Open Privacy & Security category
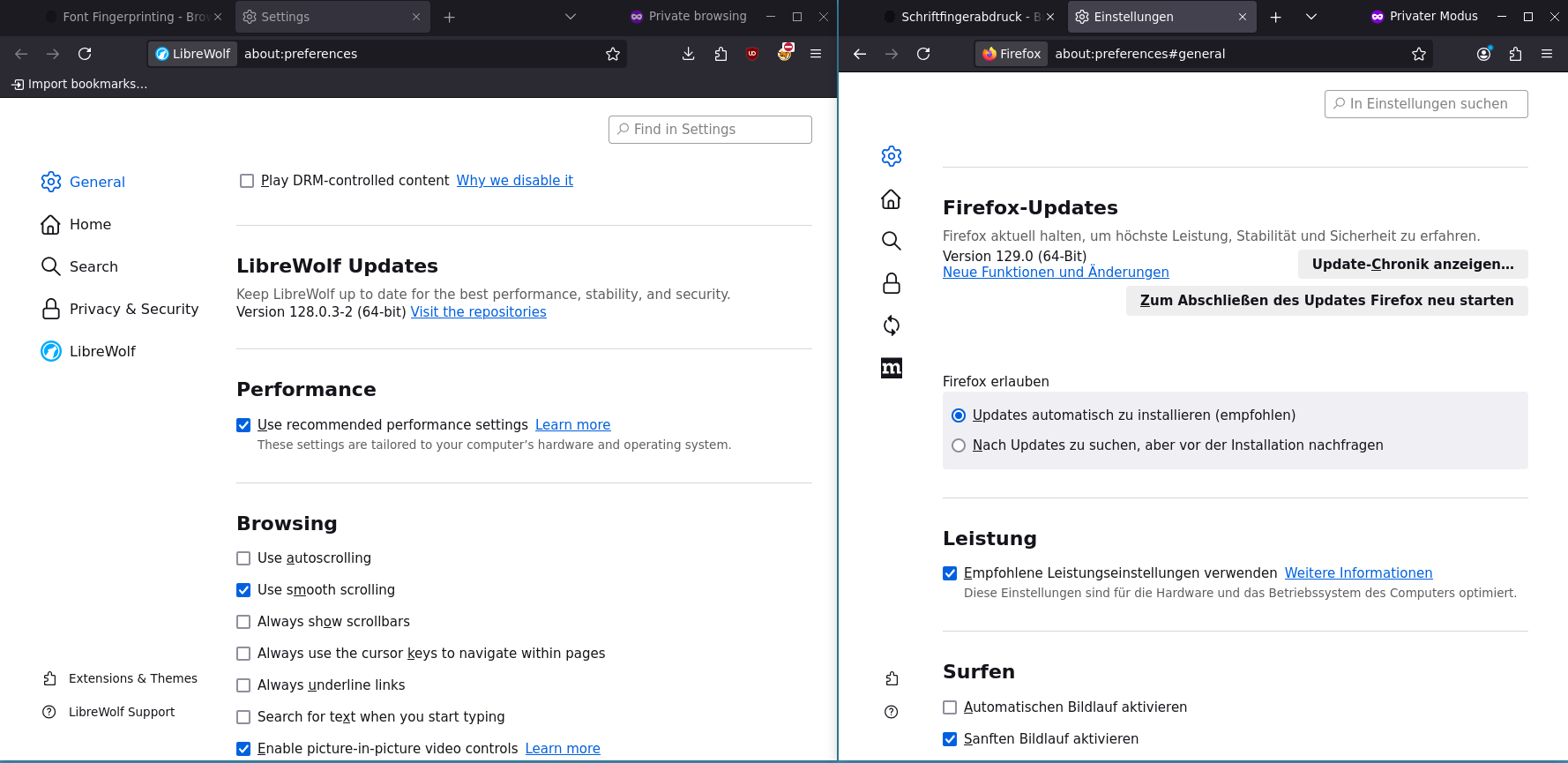Screen dimensions: 1568x763 tap(121, 309)
